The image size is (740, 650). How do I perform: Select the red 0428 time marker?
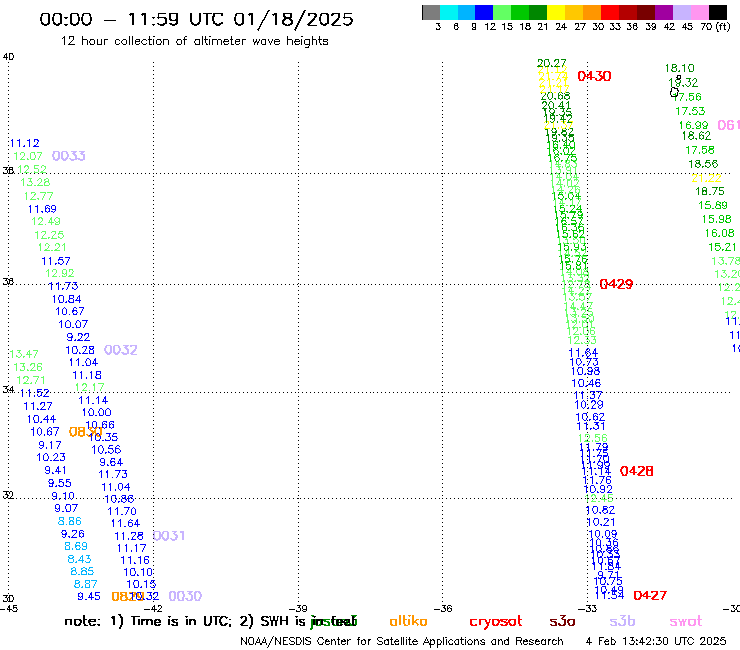pos(636,471)
